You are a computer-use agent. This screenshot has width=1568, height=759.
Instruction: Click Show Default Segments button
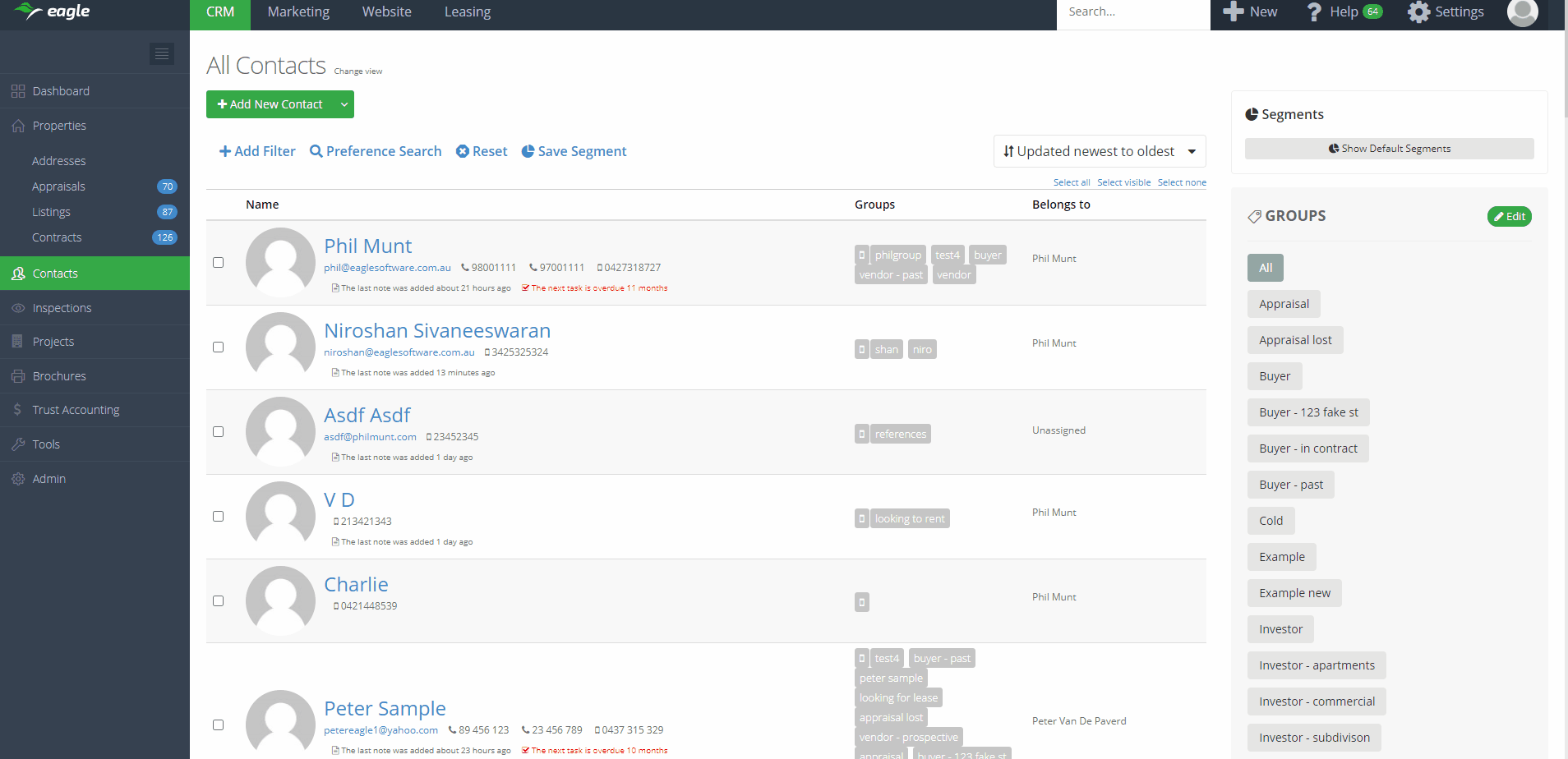[x=1389, y=149]
